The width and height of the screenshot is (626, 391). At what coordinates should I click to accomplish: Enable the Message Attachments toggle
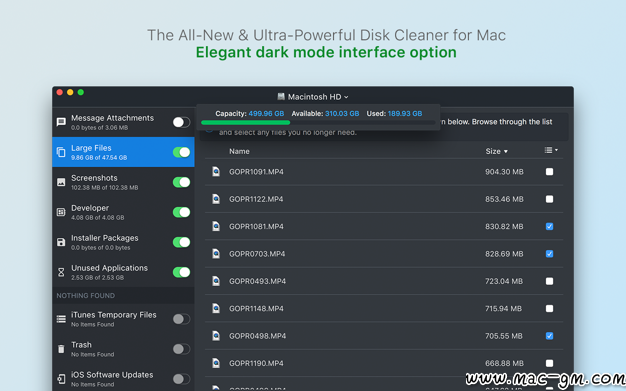point(181,122)
